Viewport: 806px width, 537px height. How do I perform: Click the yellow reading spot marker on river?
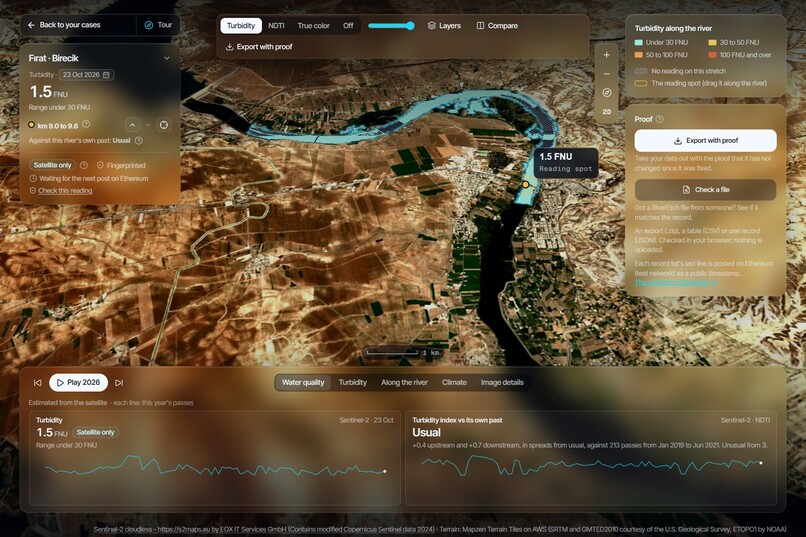[525, 184]
